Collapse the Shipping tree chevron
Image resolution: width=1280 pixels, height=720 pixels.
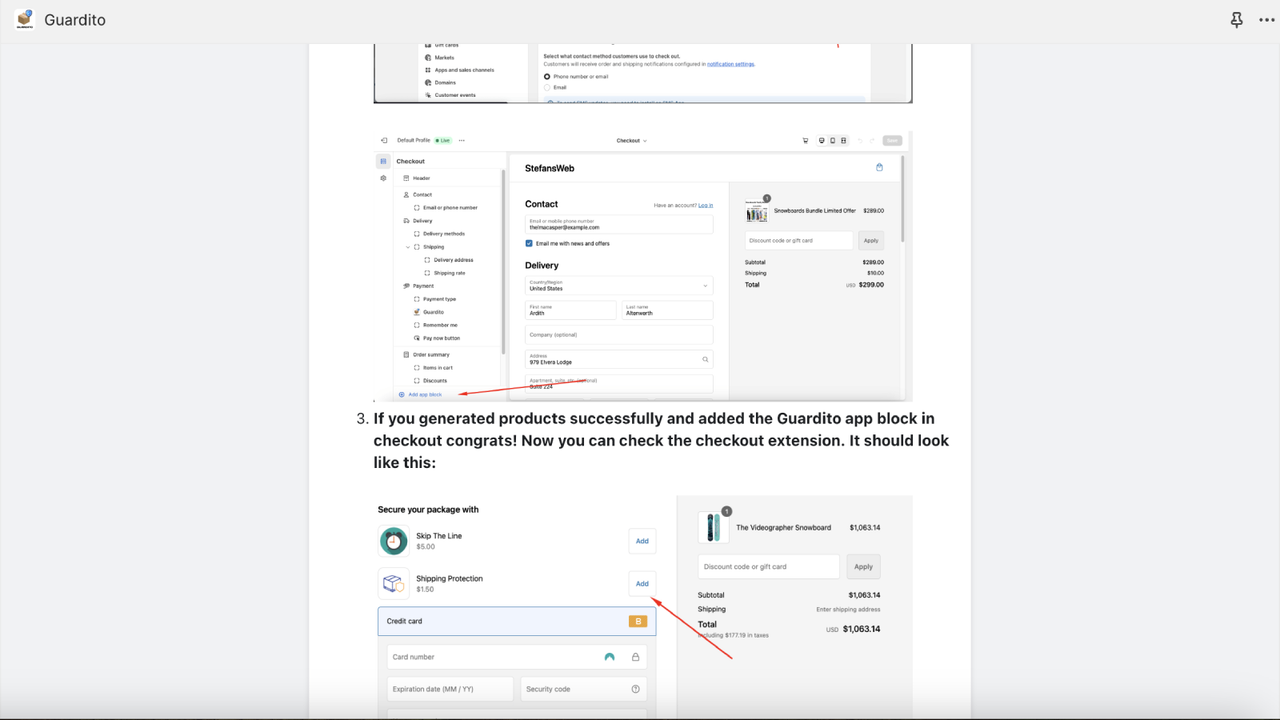click(x=408, y=247)
